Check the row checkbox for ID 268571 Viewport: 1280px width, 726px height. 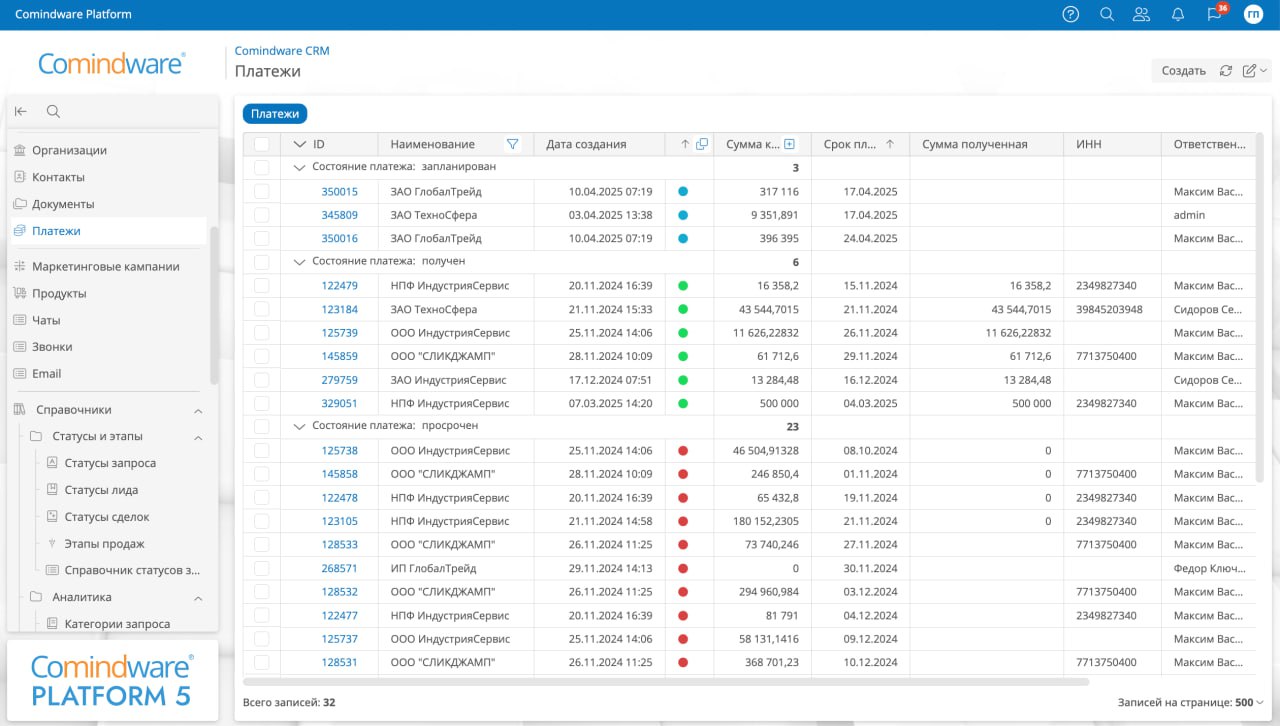262,568
